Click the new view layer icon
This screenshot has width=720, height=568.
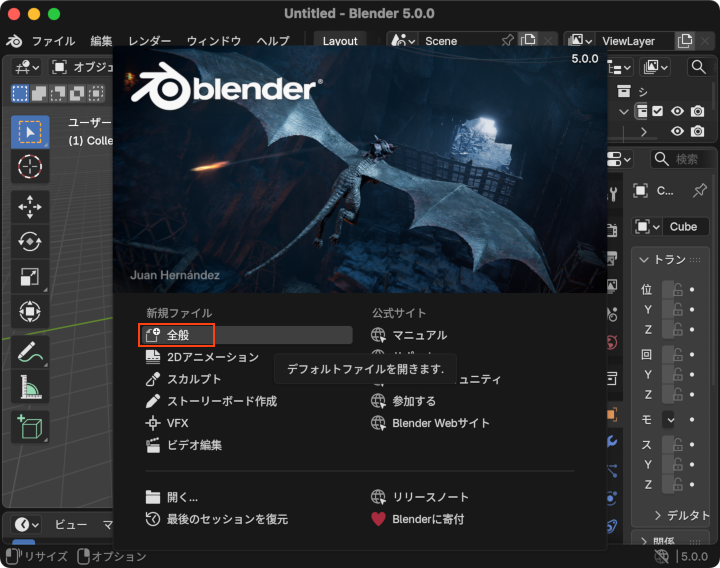pos(685,41)
